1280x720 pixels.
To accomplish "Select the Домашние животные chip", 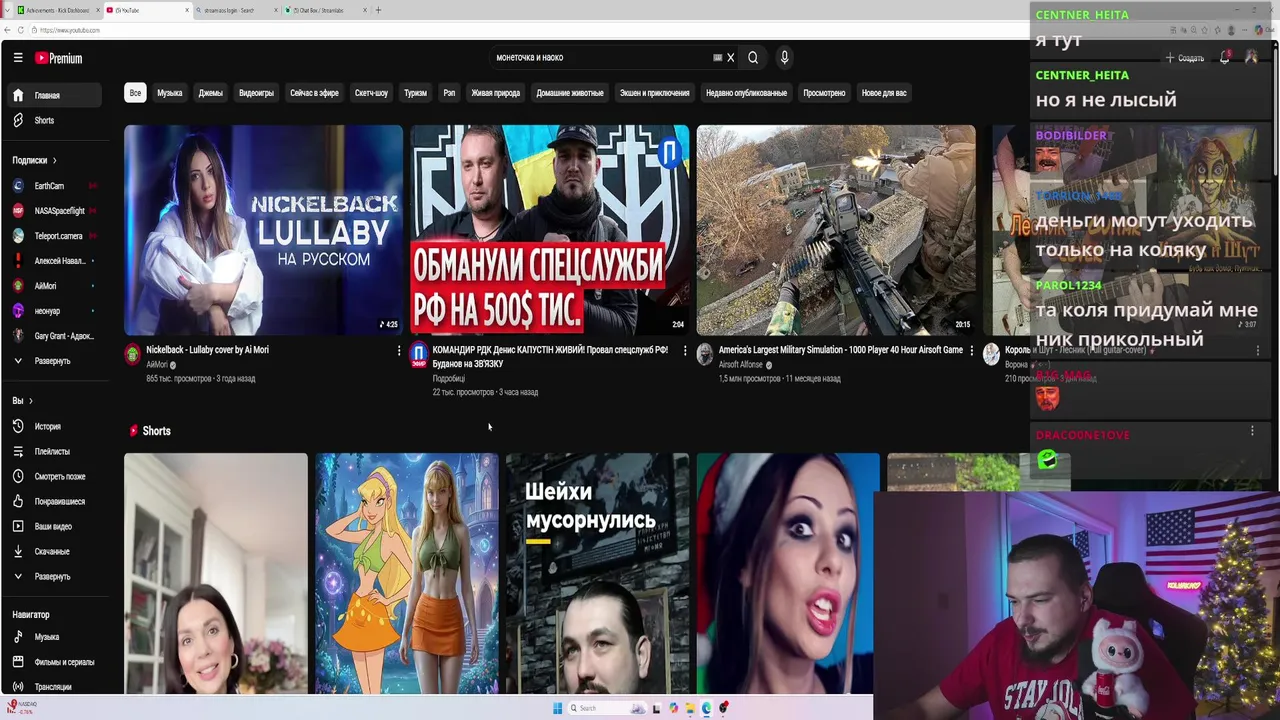I will point(570,93).
